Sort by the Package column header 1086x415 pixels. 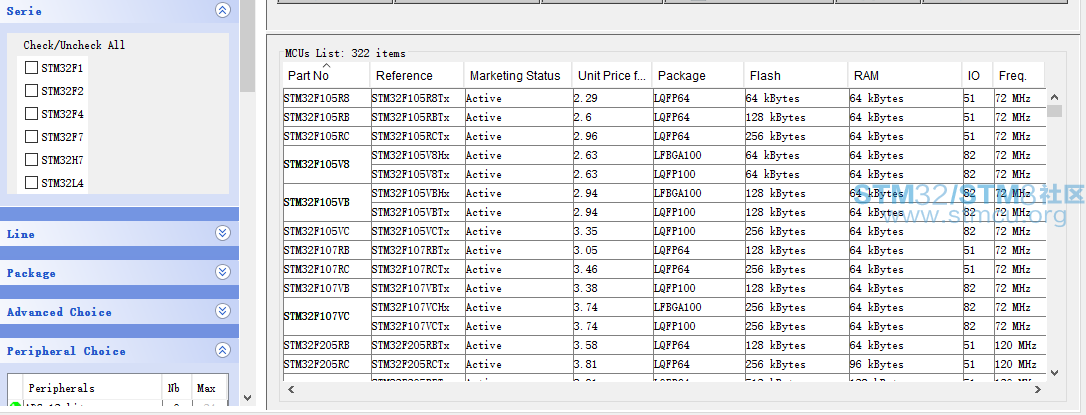click(x=698, y=75)
